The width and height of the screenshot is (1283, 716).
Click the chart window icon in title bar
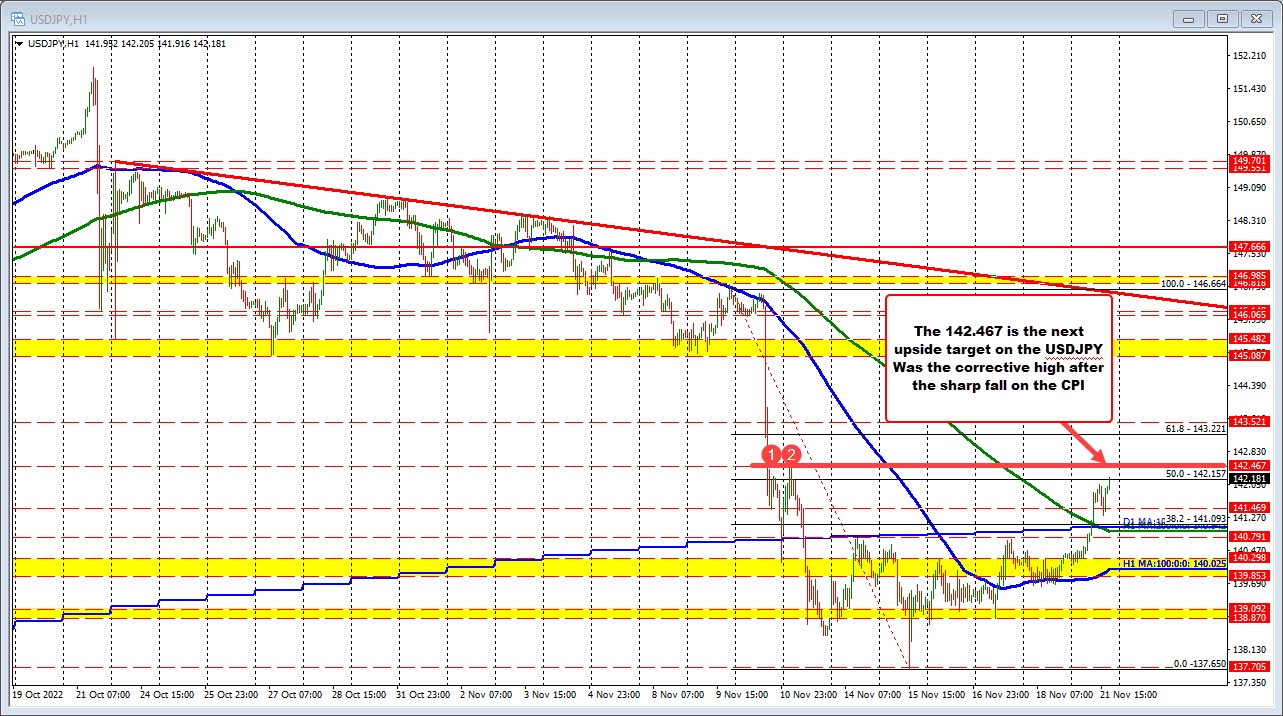[x=16, y=18]
